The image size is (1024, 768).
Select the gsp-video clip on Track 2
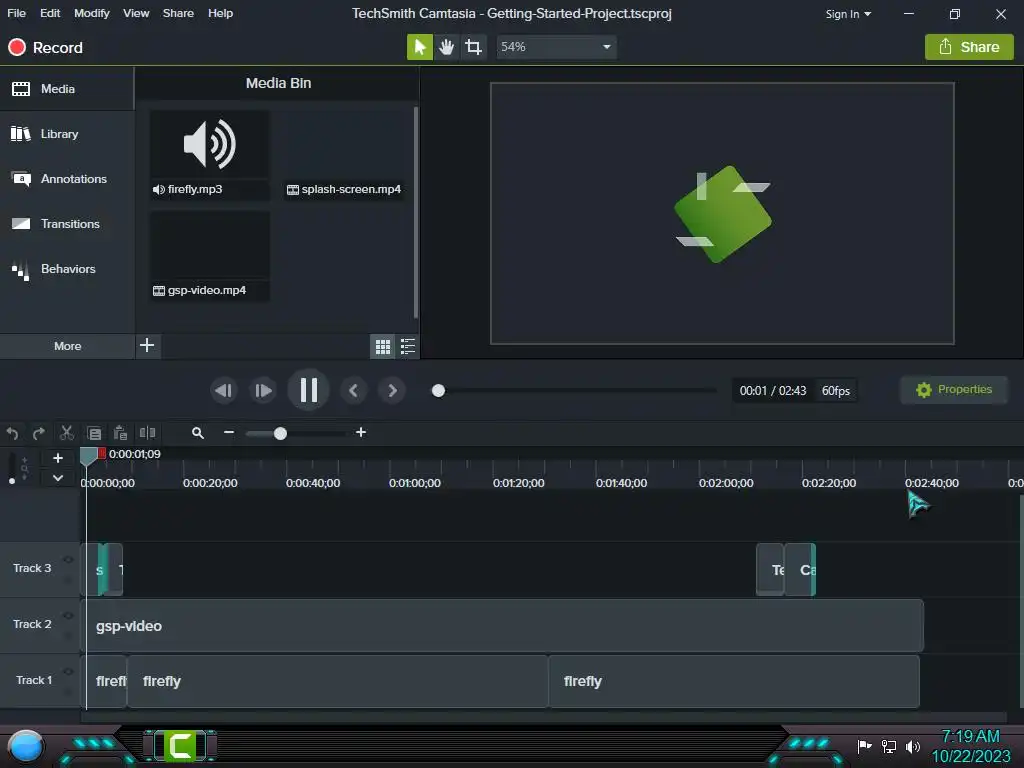tap(502, 626)
